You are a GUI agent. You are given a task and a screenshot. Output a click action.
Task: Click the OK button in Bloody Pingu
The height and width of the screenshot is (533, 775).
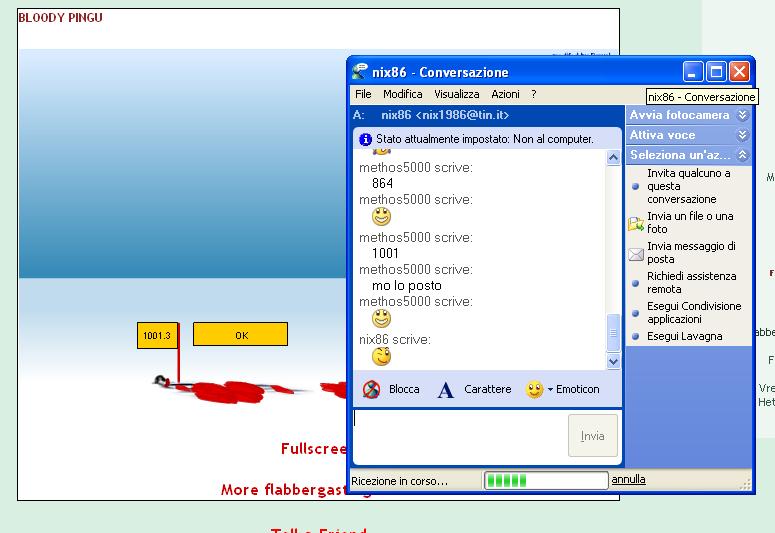pyautogui.click(x=240, y=335)
